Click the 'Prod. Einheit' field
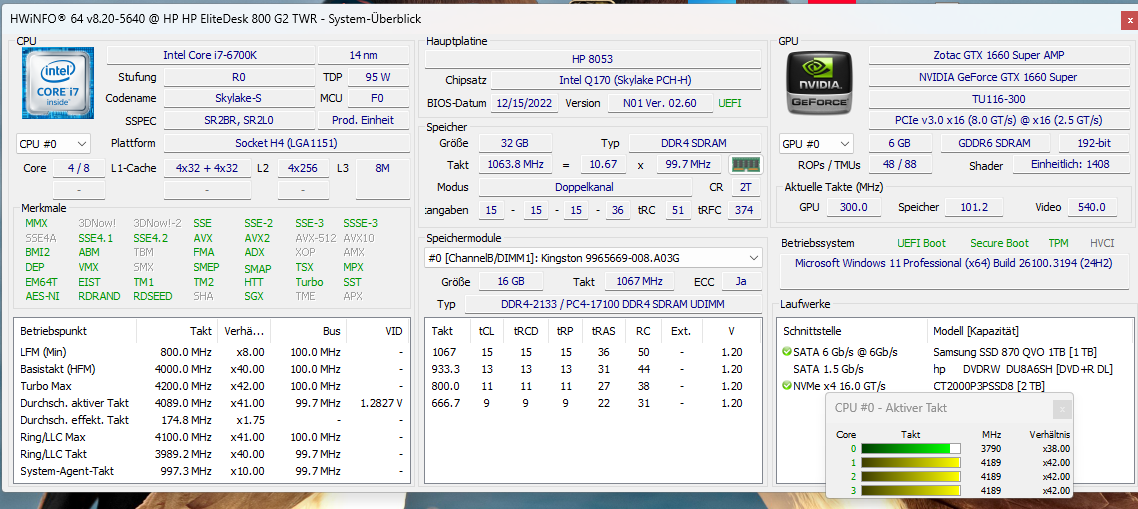 364,121
